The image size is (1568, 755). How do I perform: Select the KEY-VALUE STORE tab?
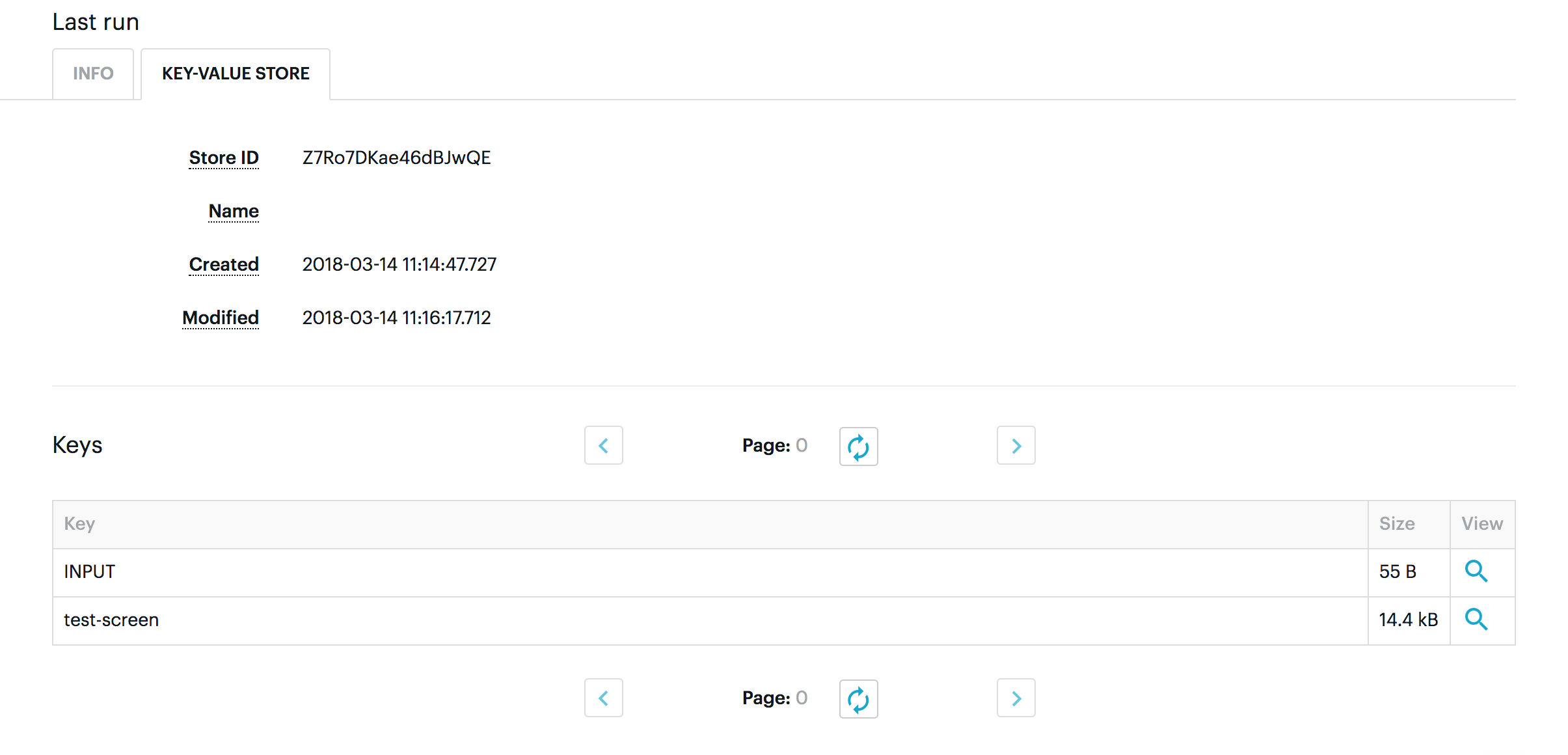[236, 74]
